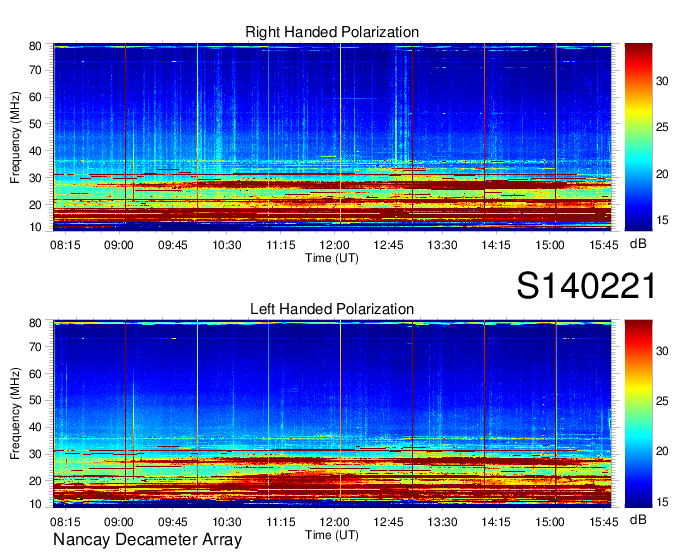Click the "80" frequency tick on the top plot
The height and width of the screenshot is (552, 680).
[35, 46]
